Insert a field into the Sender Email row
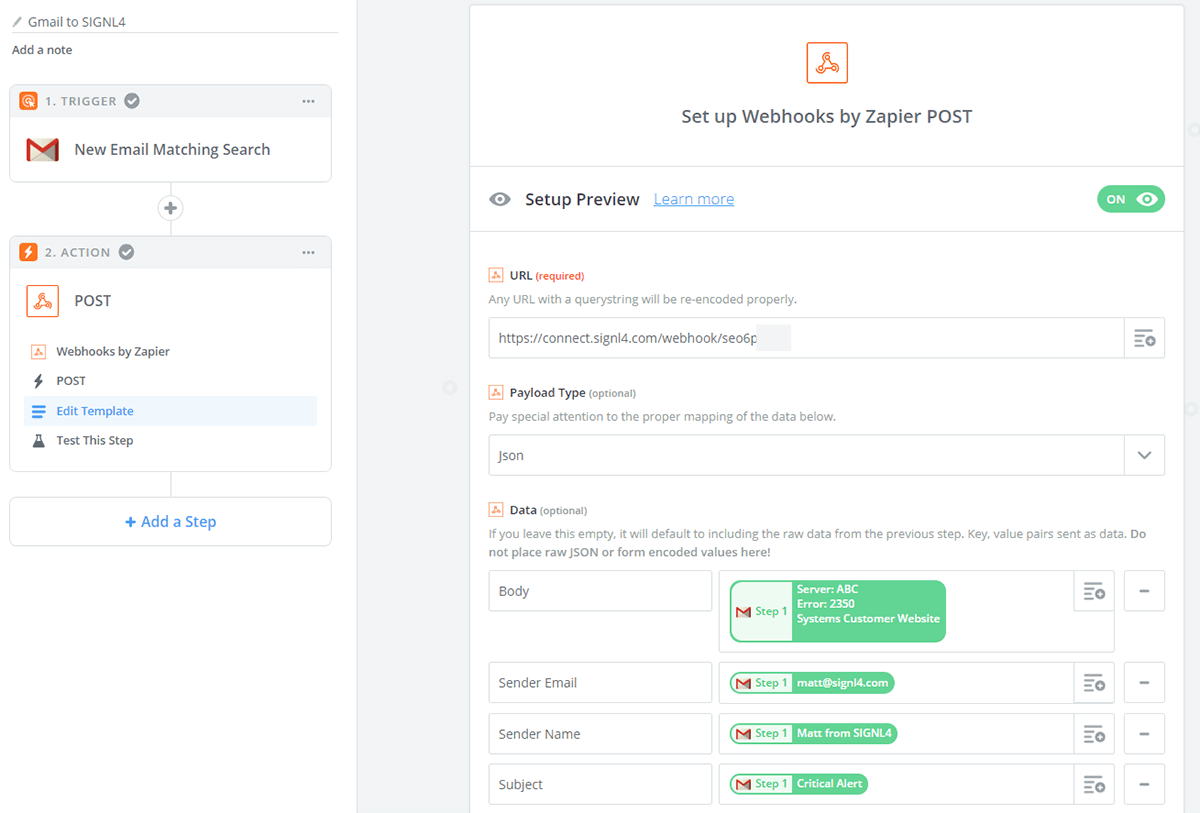This screenshot has width=1200, height=813. click(x=1094, y=683)
